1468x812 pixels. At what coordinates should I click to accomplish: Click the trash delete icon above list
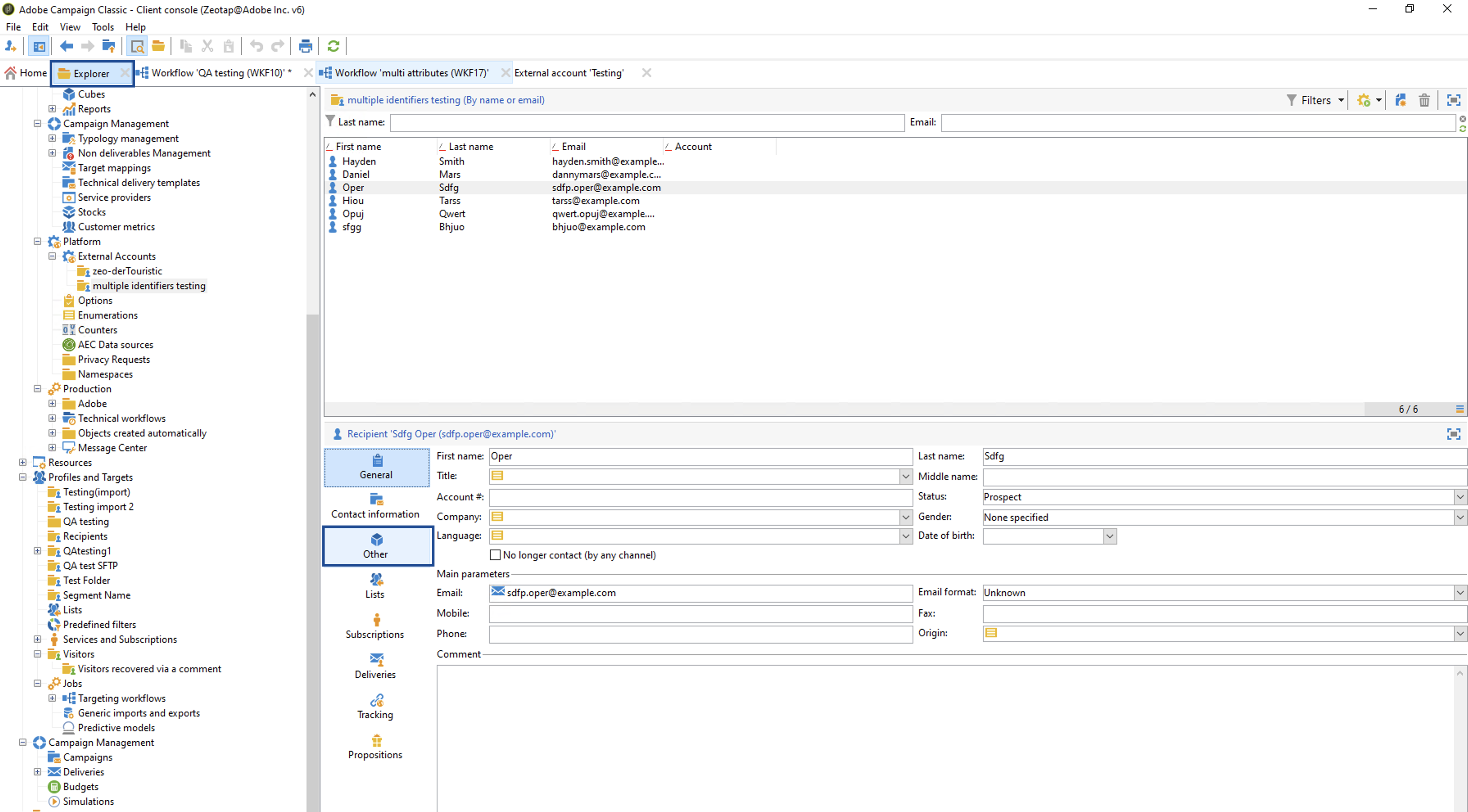1423,100
